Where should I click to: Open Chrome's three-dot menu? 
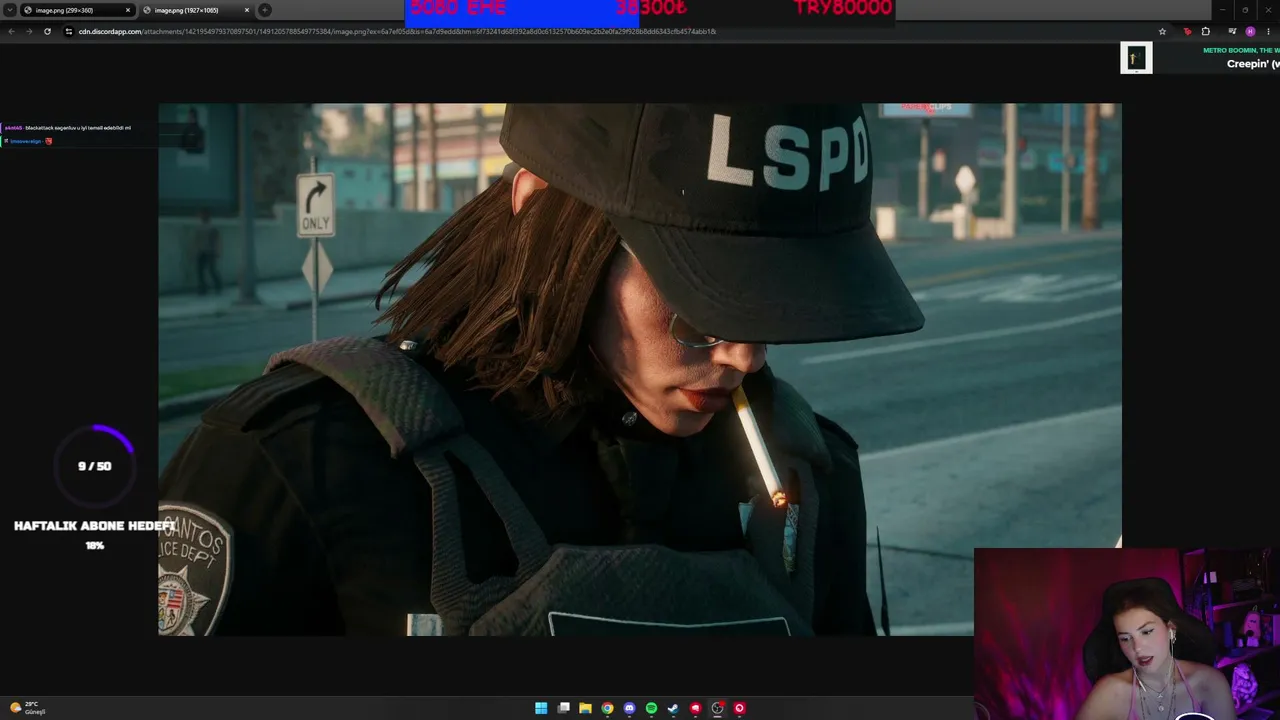[1267, 31]
